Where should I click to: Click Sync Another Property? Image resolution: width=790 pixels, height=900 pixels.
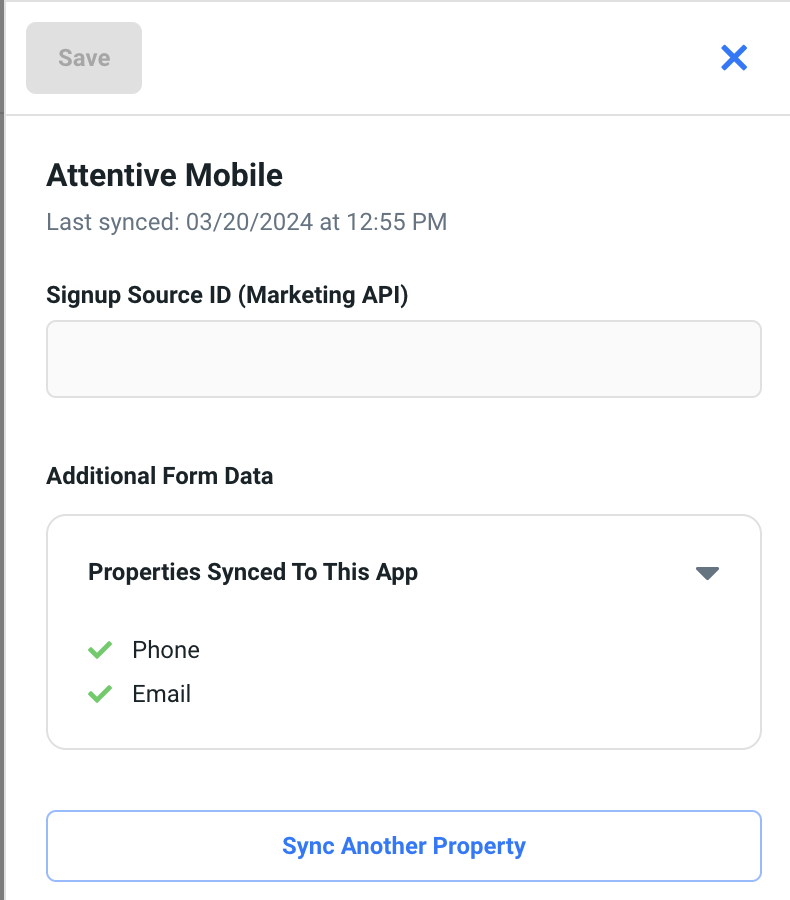(x=404, y=846)
